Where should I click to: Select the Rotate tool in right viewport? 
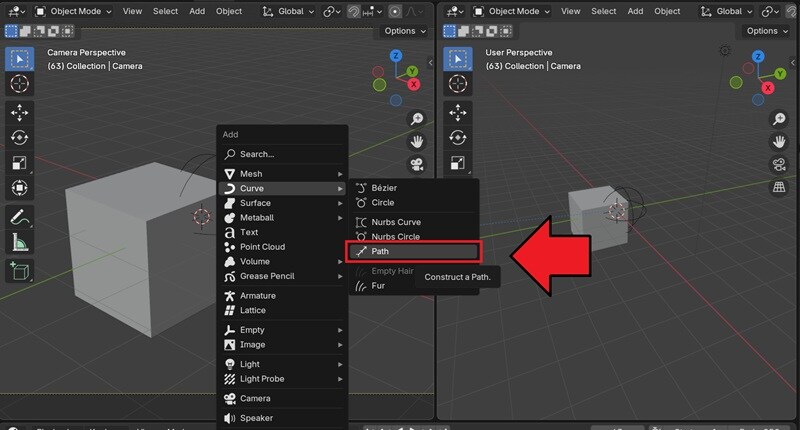(x=458, y=138)
